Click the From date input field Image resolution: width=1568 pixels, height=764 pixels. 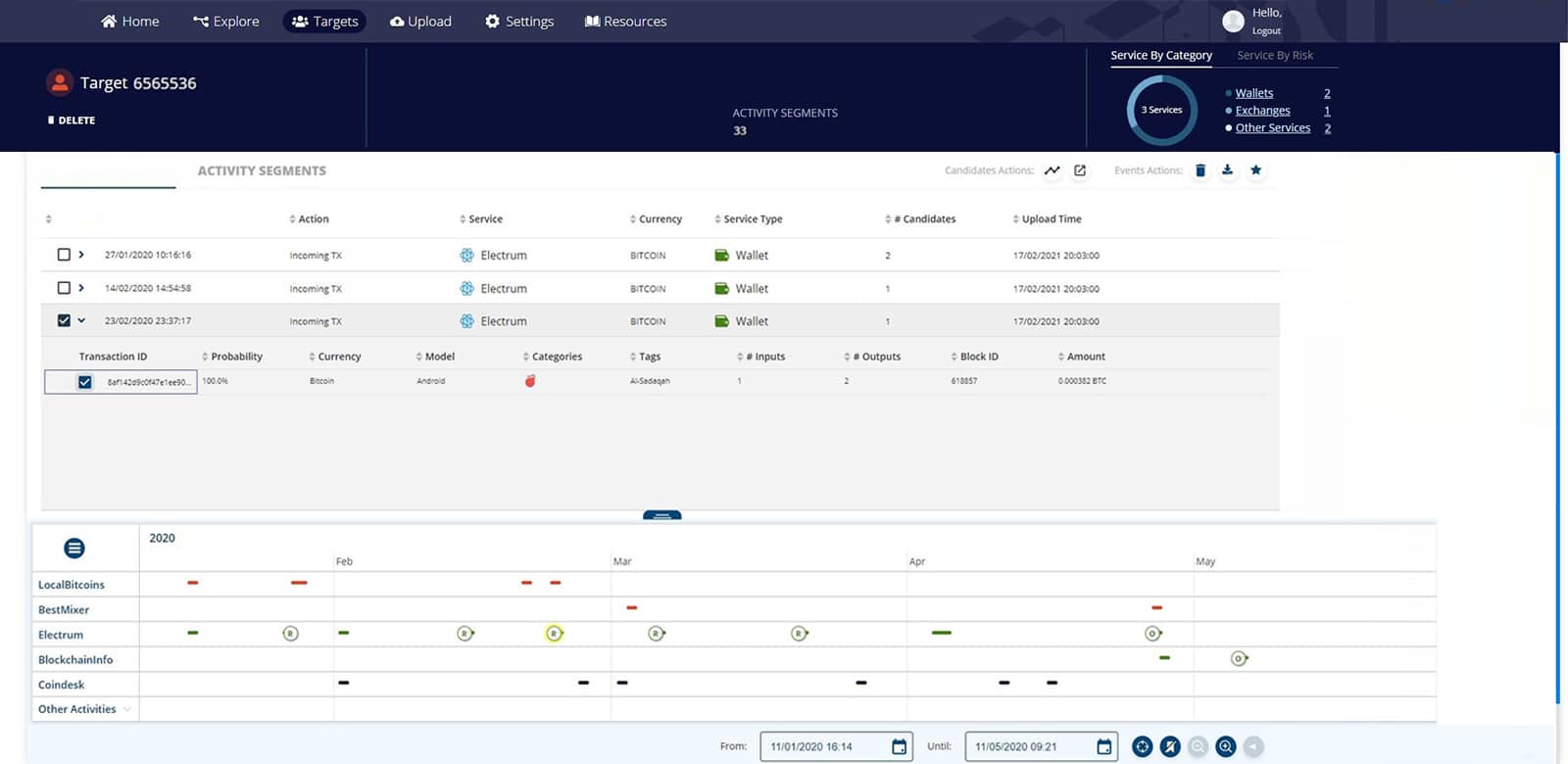tap(836, 746)
